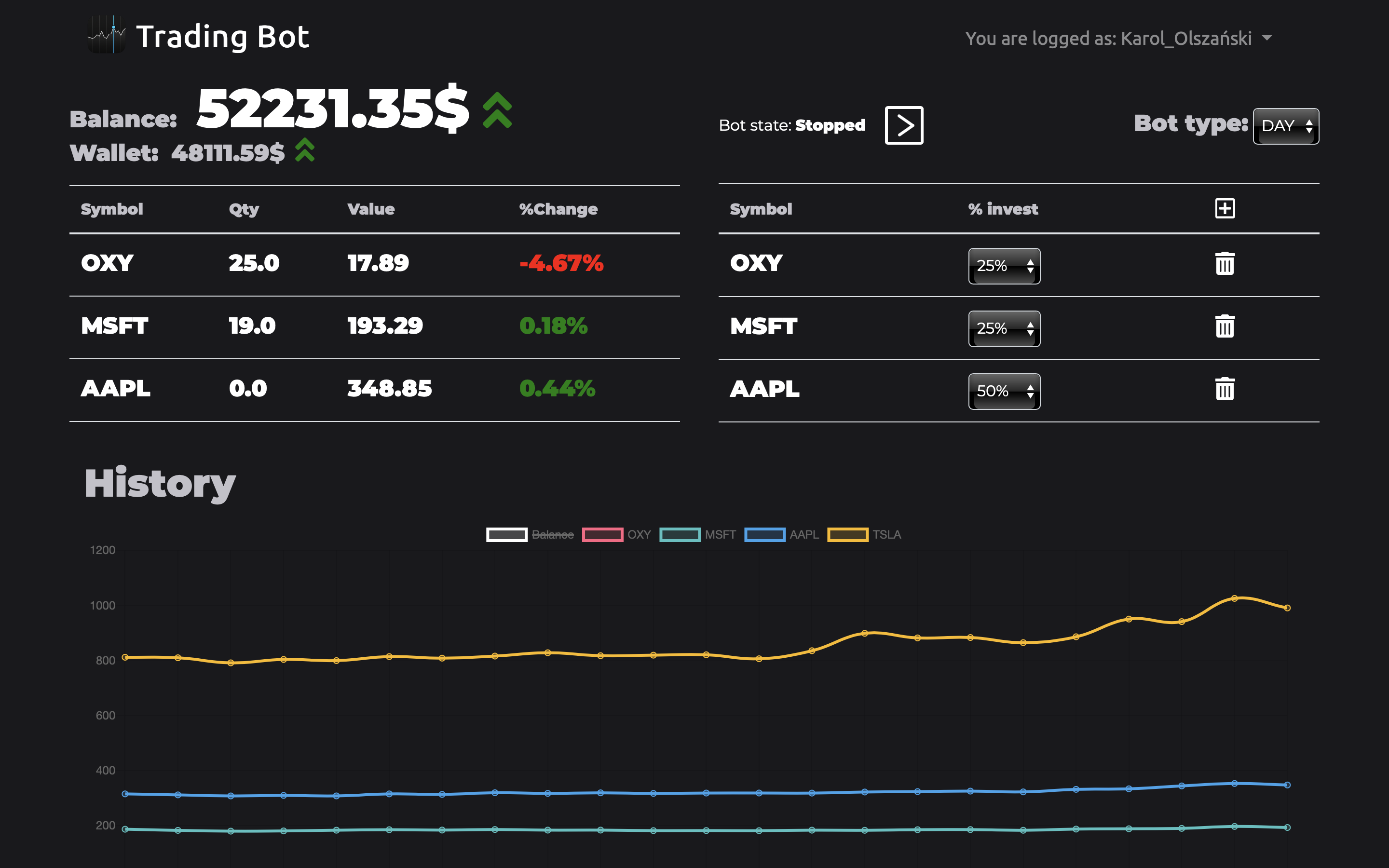Click the add symbol plus icon
Image resolution: width=1389 pixels, height=868 pixels.
point(1225,208)
